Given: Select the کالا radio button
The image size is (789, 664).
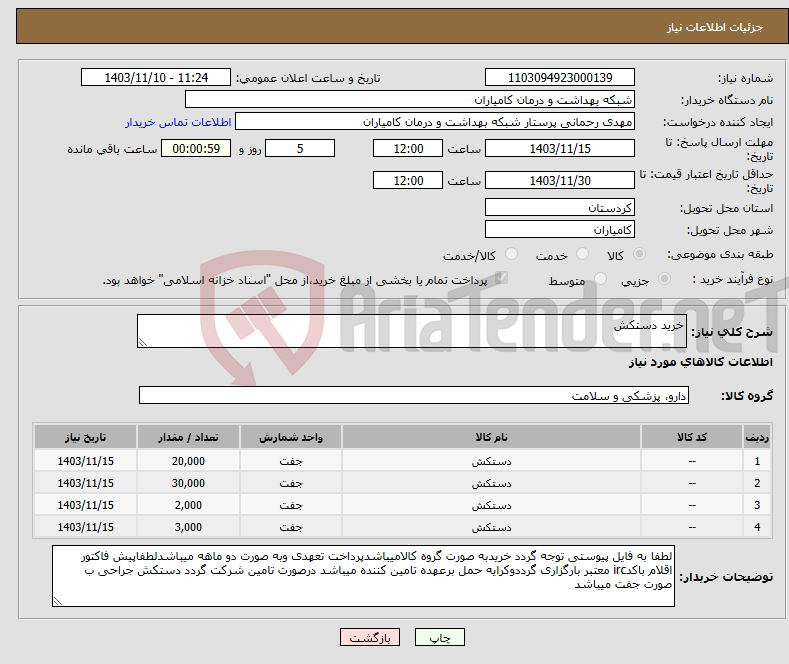Looking at the screenshot, I should tap(639, 254).
